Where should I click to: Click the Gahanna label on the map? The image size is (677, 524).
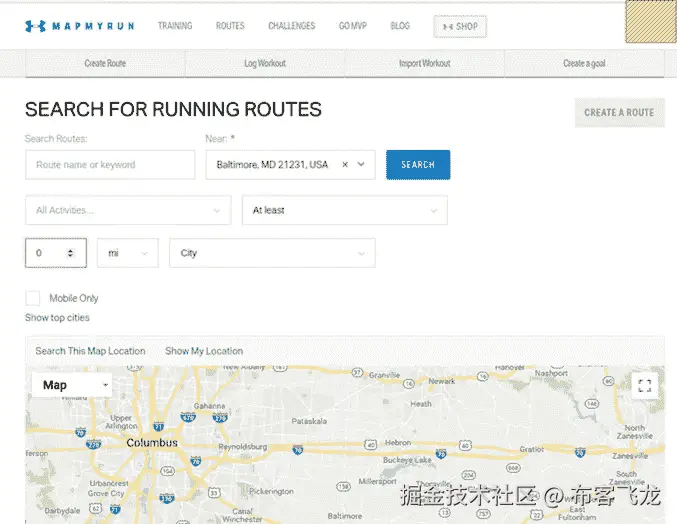(x=209, y=406)
